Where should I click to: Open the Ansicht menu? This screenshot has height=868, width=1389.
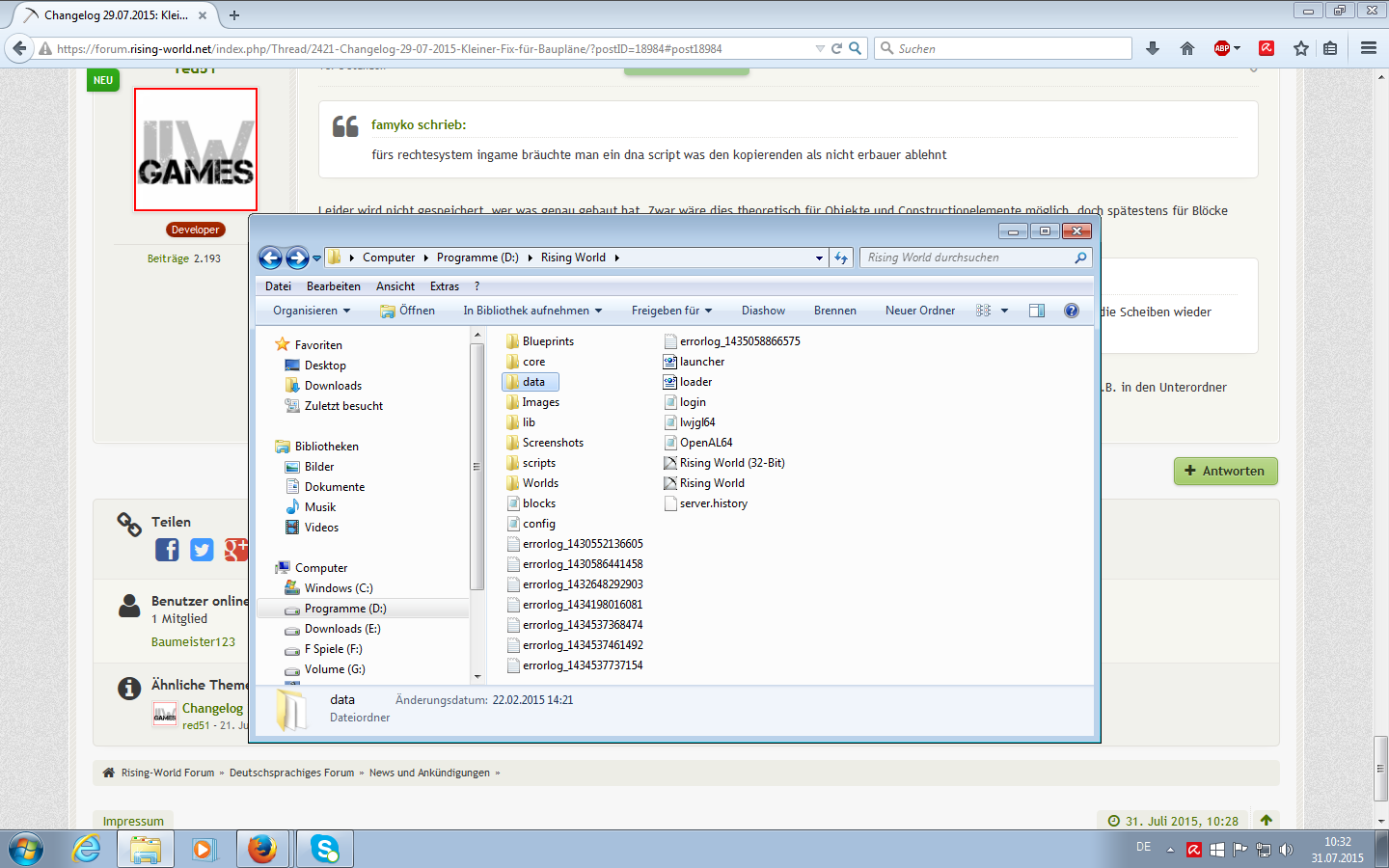395,286
